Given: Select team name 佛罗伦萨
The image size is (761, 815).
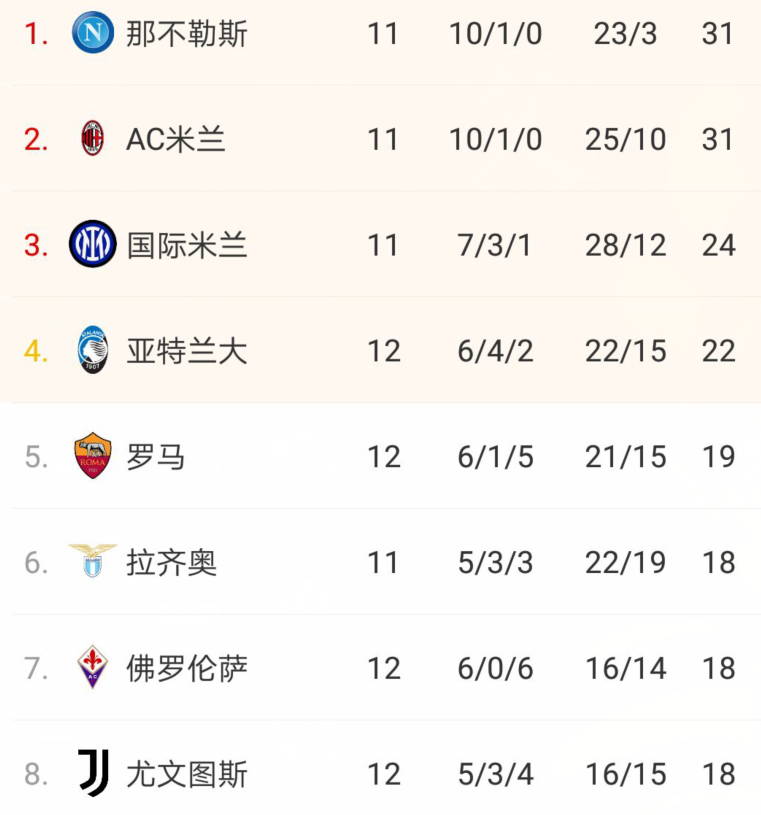Looking at the screenshot, I should (x=187, y=668).
